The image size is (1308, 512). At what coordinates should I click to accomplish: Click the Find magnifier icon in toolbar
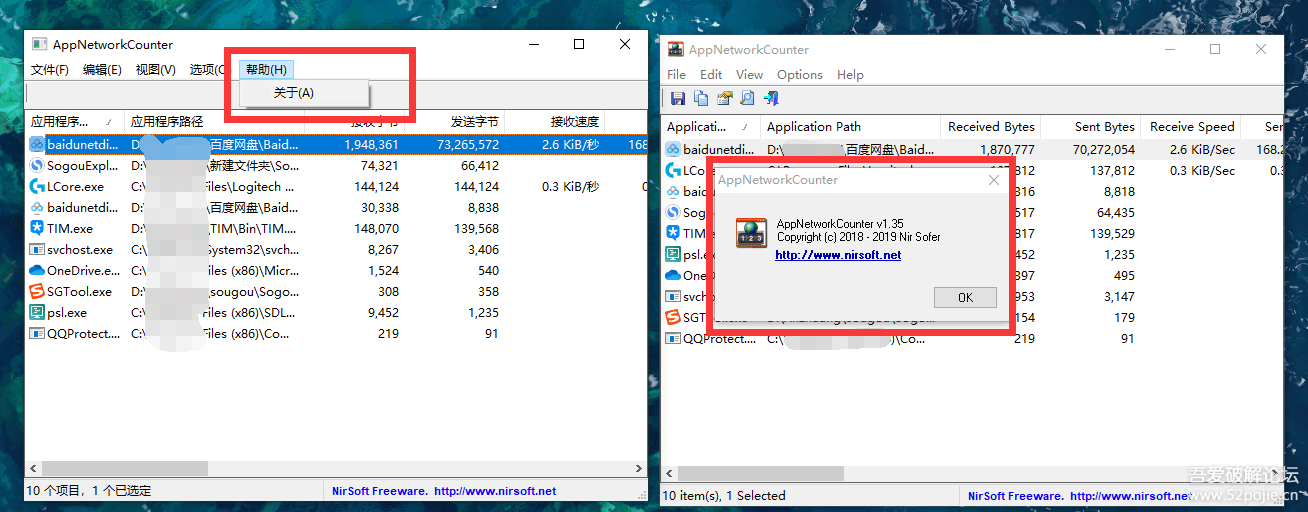tap(747, 98)
